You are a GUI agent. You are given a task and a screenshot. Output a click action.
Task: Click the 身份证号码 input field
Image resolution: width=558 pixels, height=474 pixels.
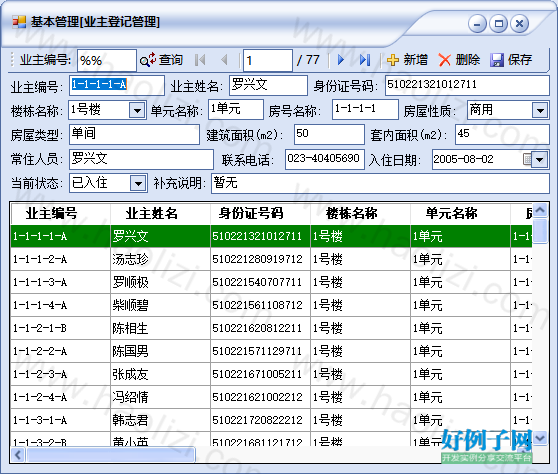click(467, 85)
